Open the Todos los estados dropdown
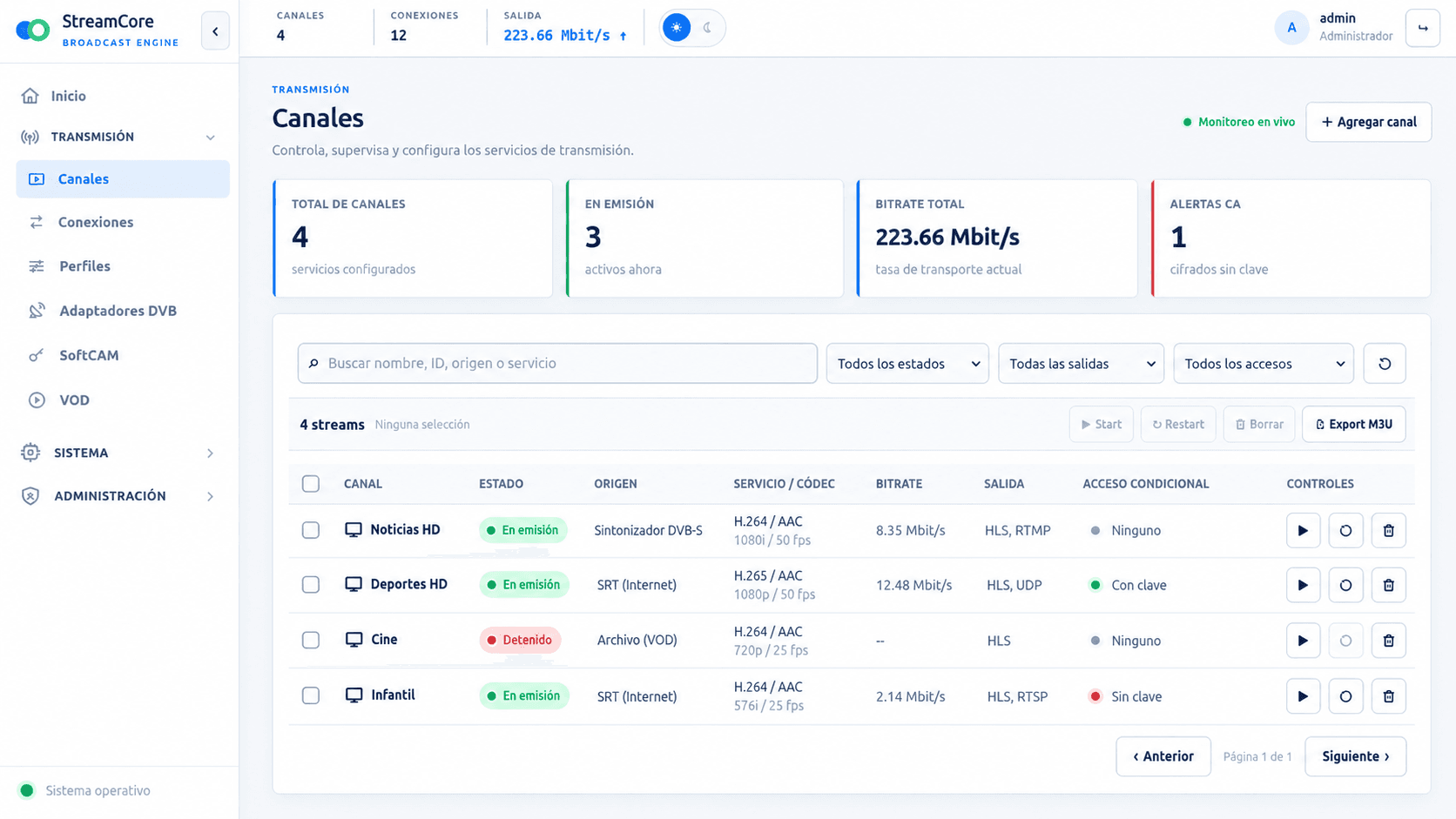 (907, 364)
